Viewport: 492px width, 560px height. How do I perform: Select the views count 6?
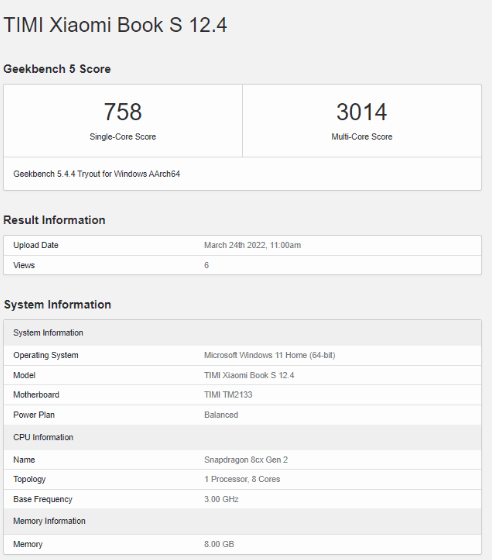tap(206, 265)
